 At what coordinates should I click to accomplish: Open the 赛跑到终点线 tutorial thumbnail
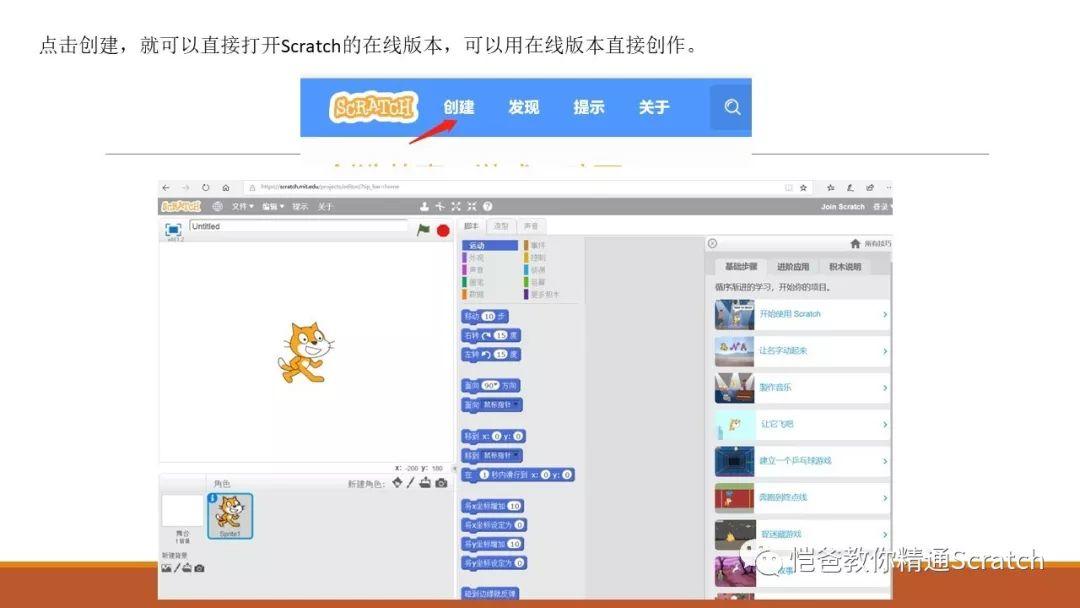point(734,498)
